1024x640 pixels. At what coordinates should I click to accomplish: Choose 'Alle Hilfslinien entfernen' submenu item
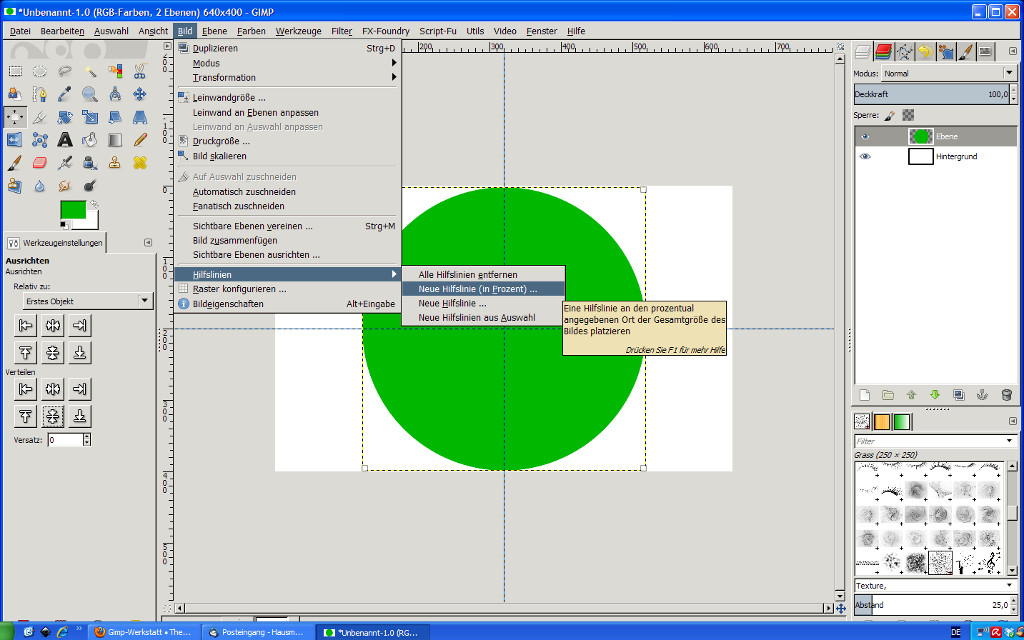[467, 274]
